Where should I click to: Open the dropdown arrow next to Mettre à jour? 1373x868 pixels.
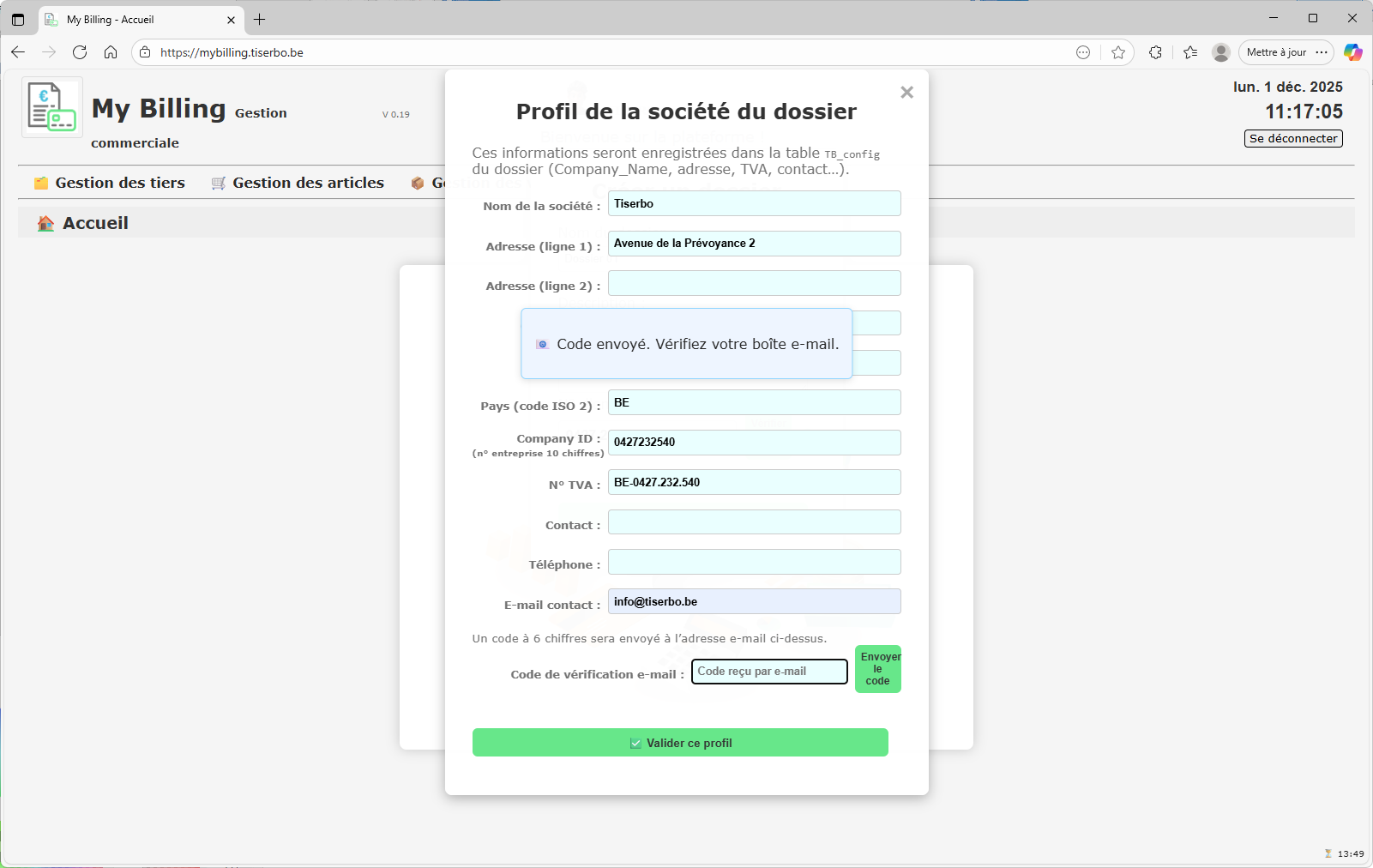click(1322, 52)
